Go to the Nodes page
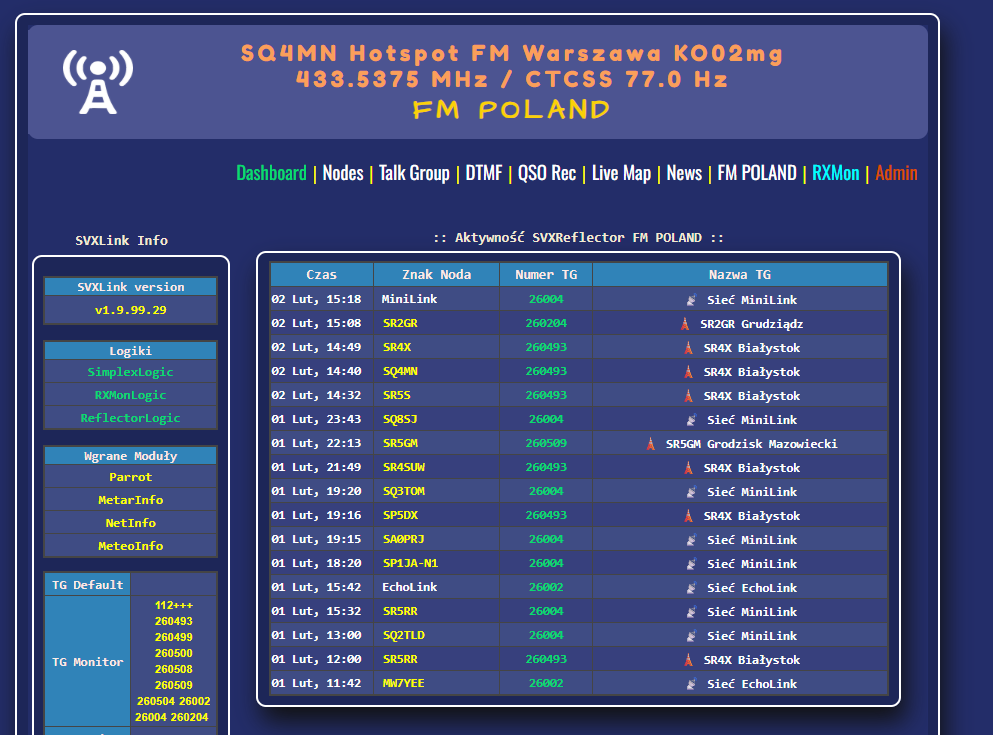Screen dimensions: 993x735 click(x=343, y=173)
